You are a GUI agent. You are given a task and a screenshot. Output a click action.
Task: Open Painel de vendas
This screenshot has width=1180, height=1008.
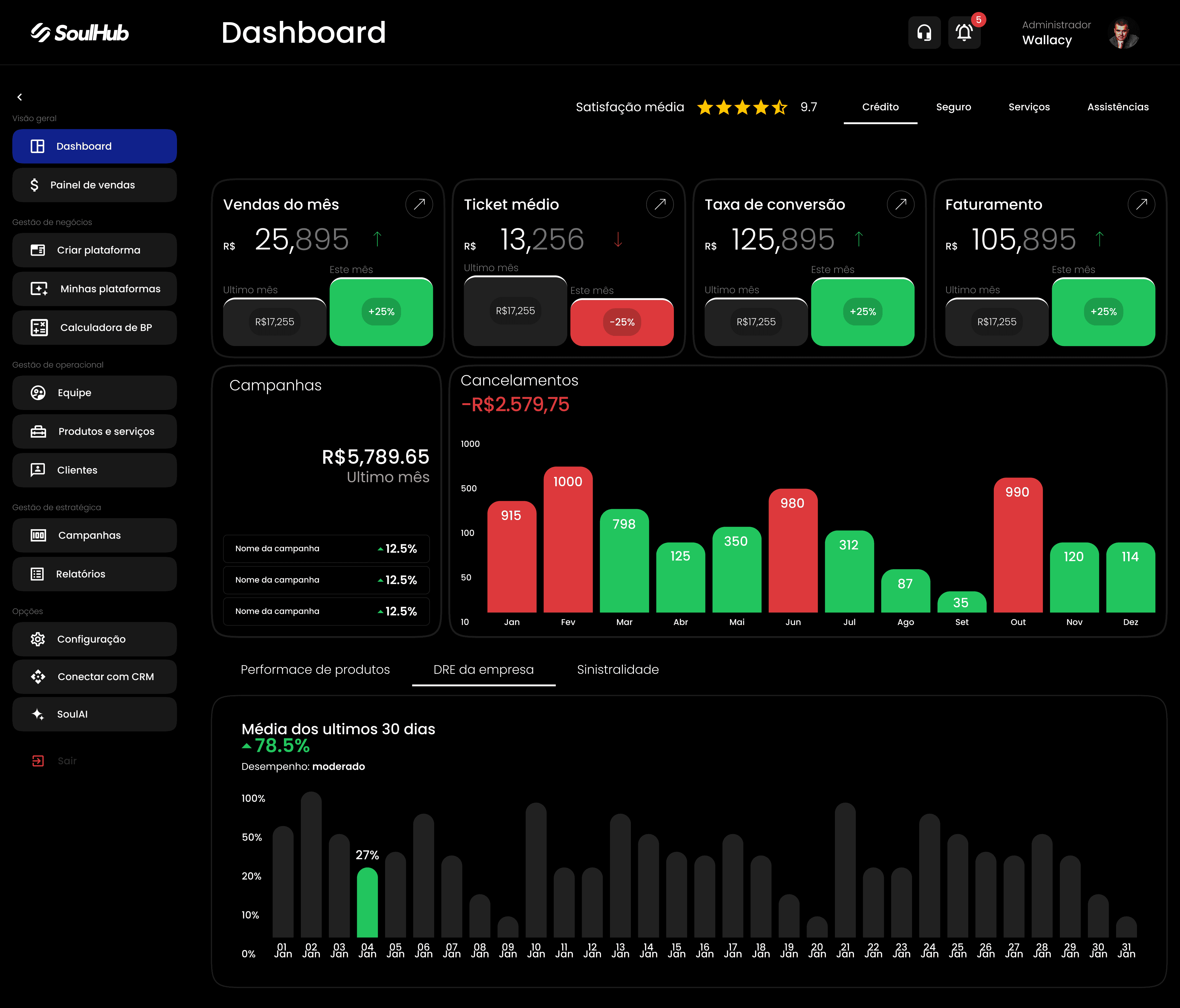pos(95,185)
